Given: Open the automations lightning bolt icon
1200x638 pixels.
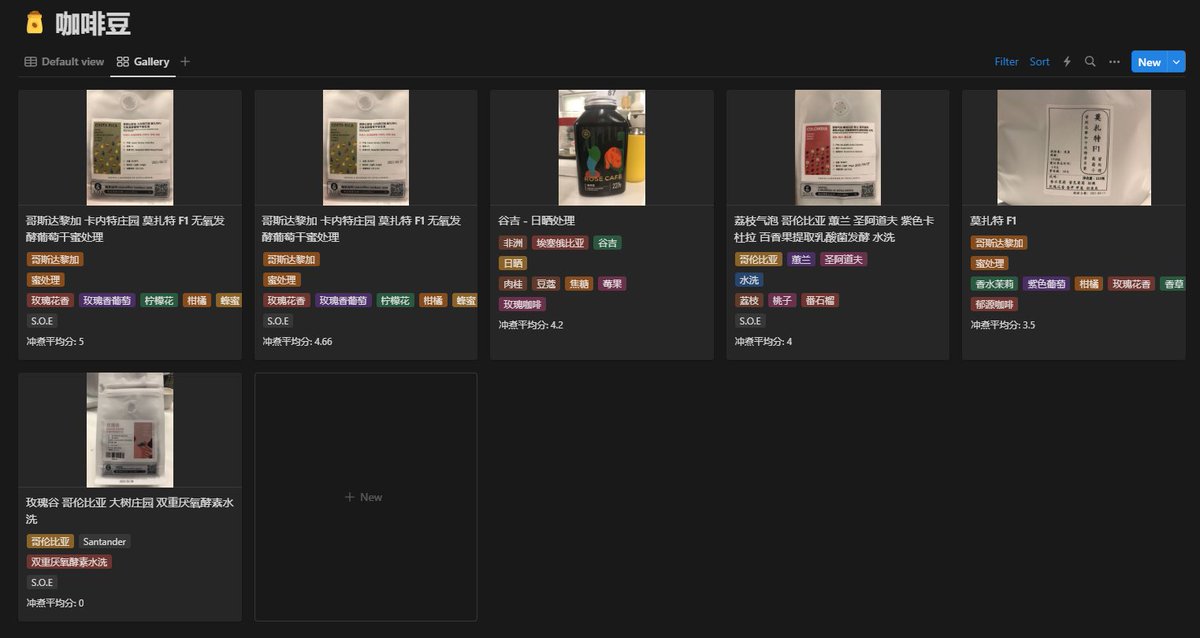Looking at the screenshot, I should point(1066,62).
